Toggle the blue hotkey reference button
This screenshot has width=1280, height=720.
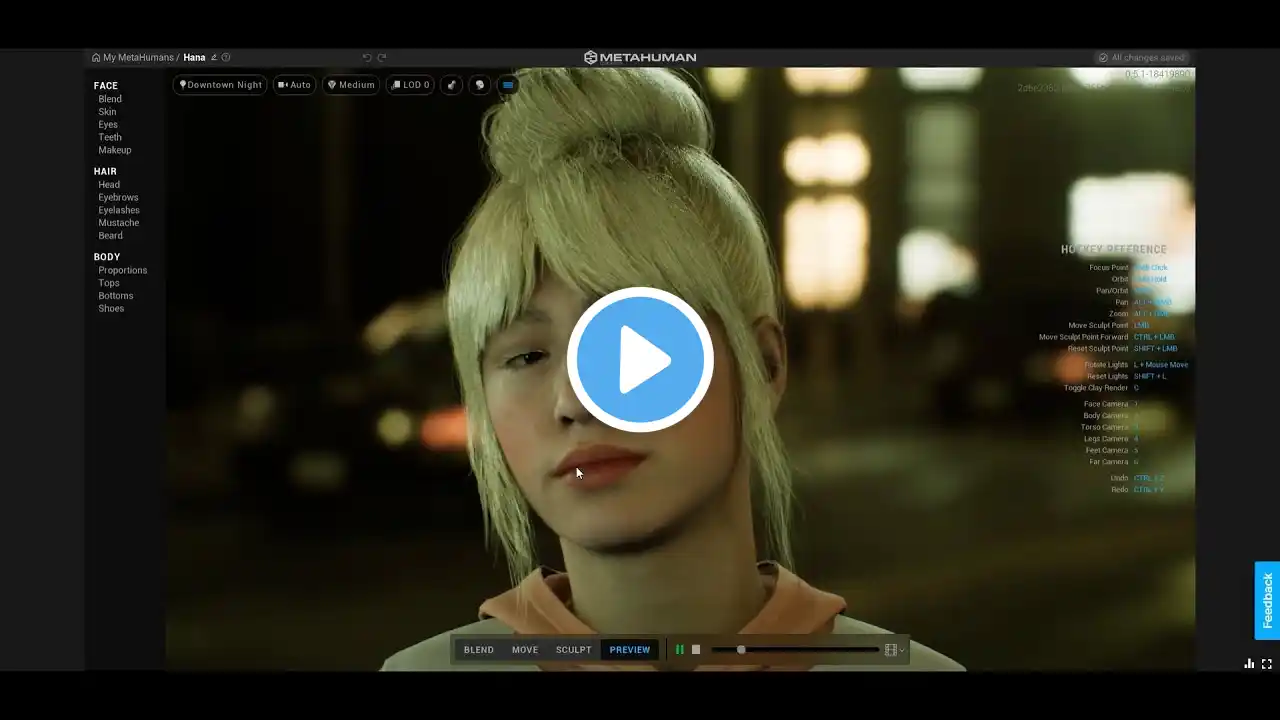(x=508, y=85)
